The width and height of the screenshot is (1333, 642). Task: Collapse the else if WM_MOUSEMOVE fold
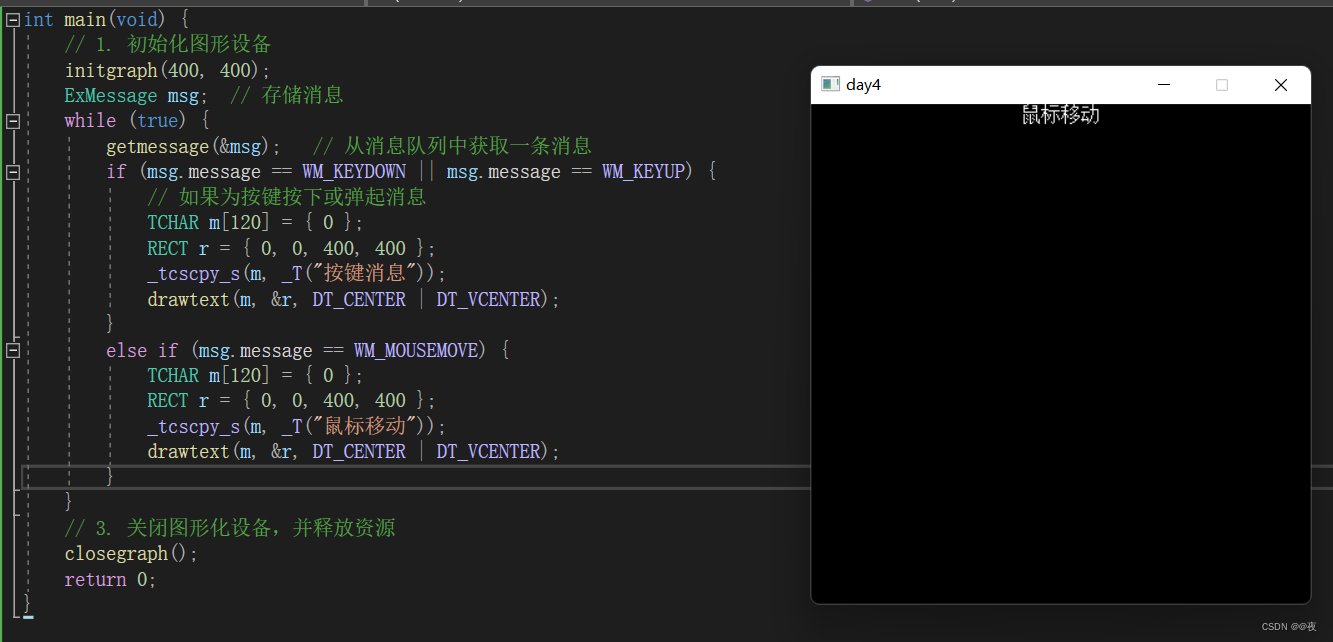tap(13, 351)
